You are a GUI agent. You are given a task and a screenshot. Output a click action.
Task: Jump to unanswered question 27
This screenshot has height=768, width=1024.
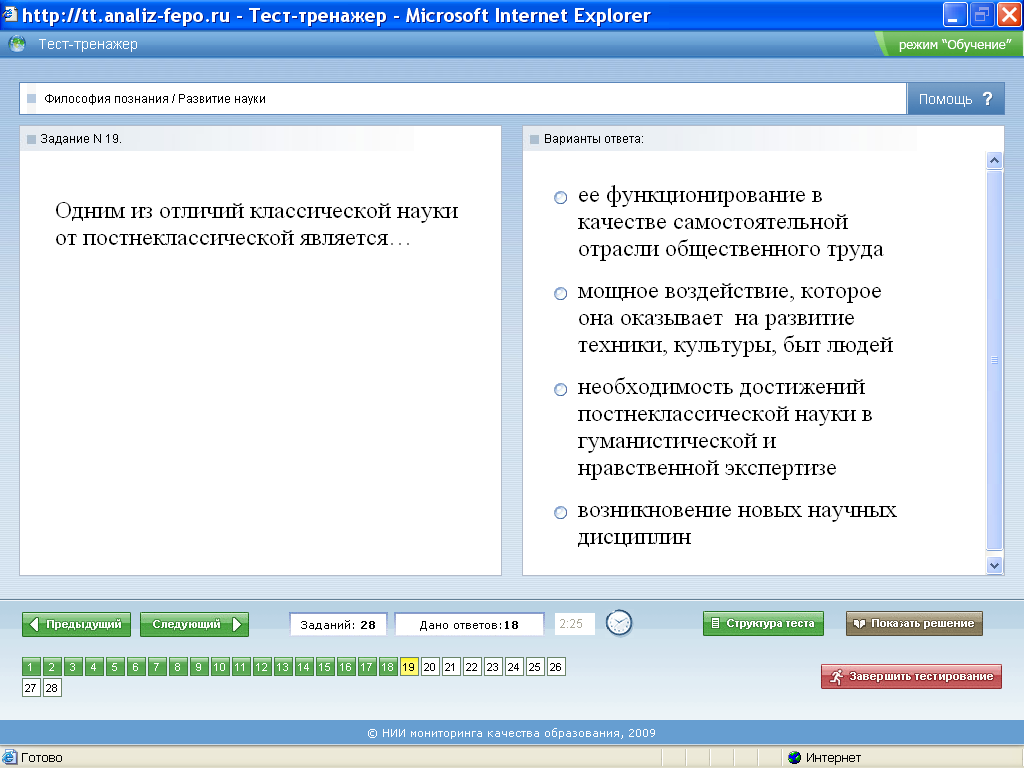(x=31, y=688)
